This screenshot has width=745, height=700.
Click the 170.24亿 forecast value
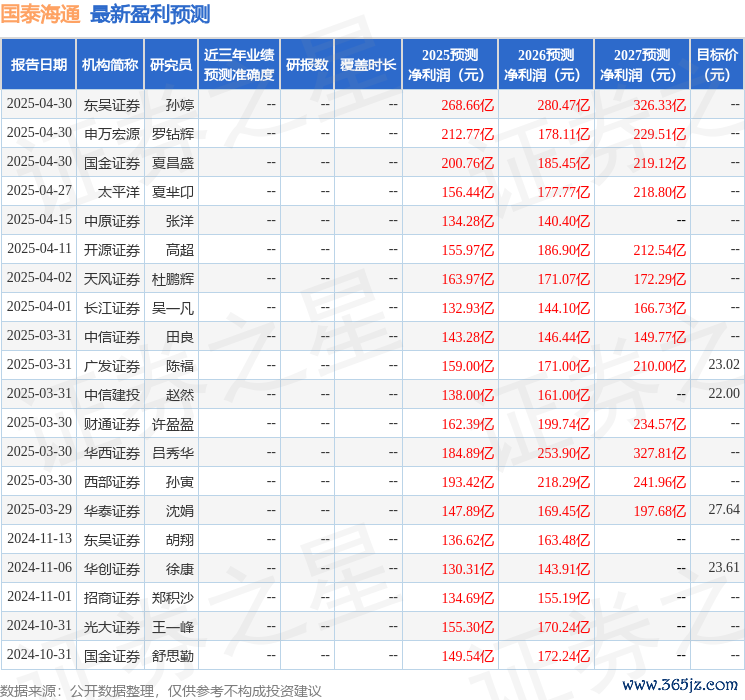(x=564, y=627)
